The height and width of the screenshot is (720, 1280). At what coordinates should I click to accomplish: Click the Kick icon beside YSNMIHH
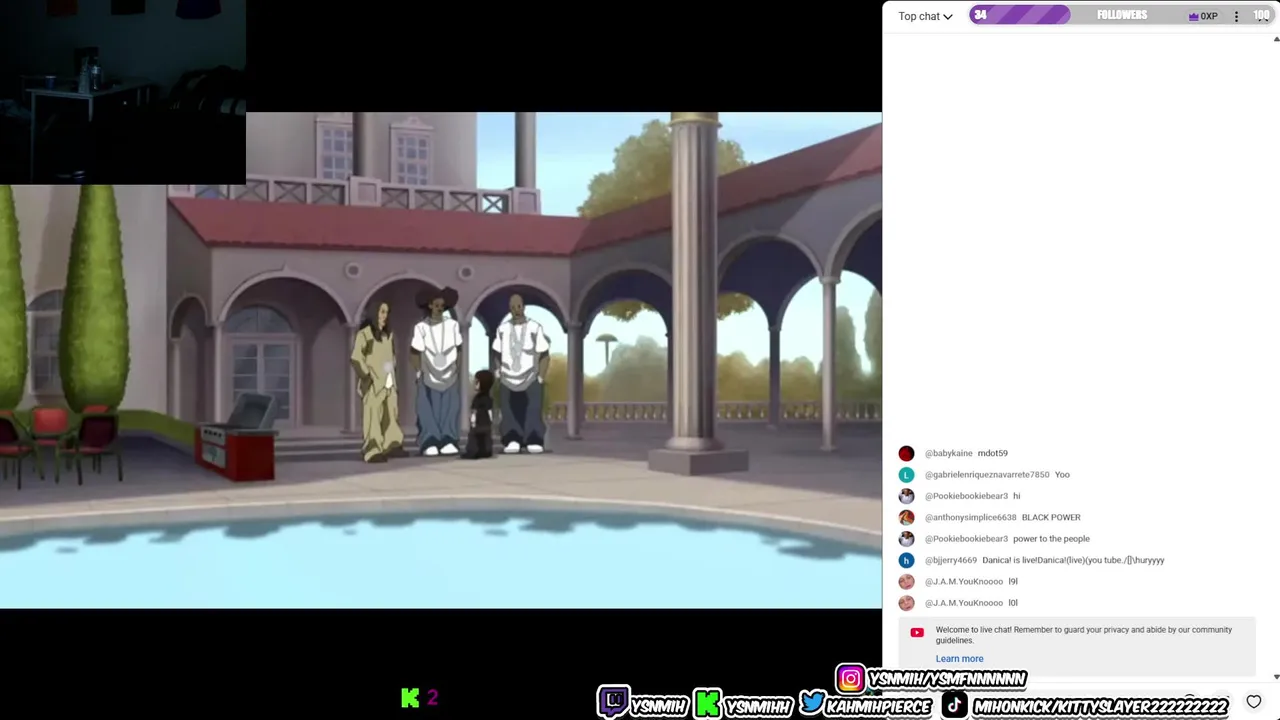[x=707, y=703]
